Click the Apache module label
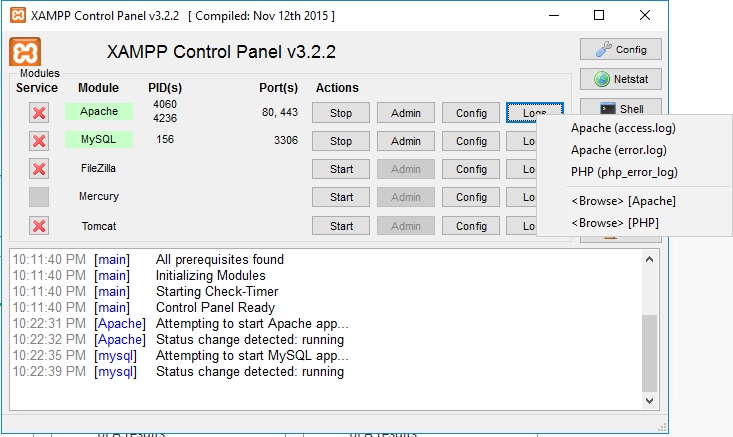The width and height of the screenshot is (733, 437). [x=99, y=111]
